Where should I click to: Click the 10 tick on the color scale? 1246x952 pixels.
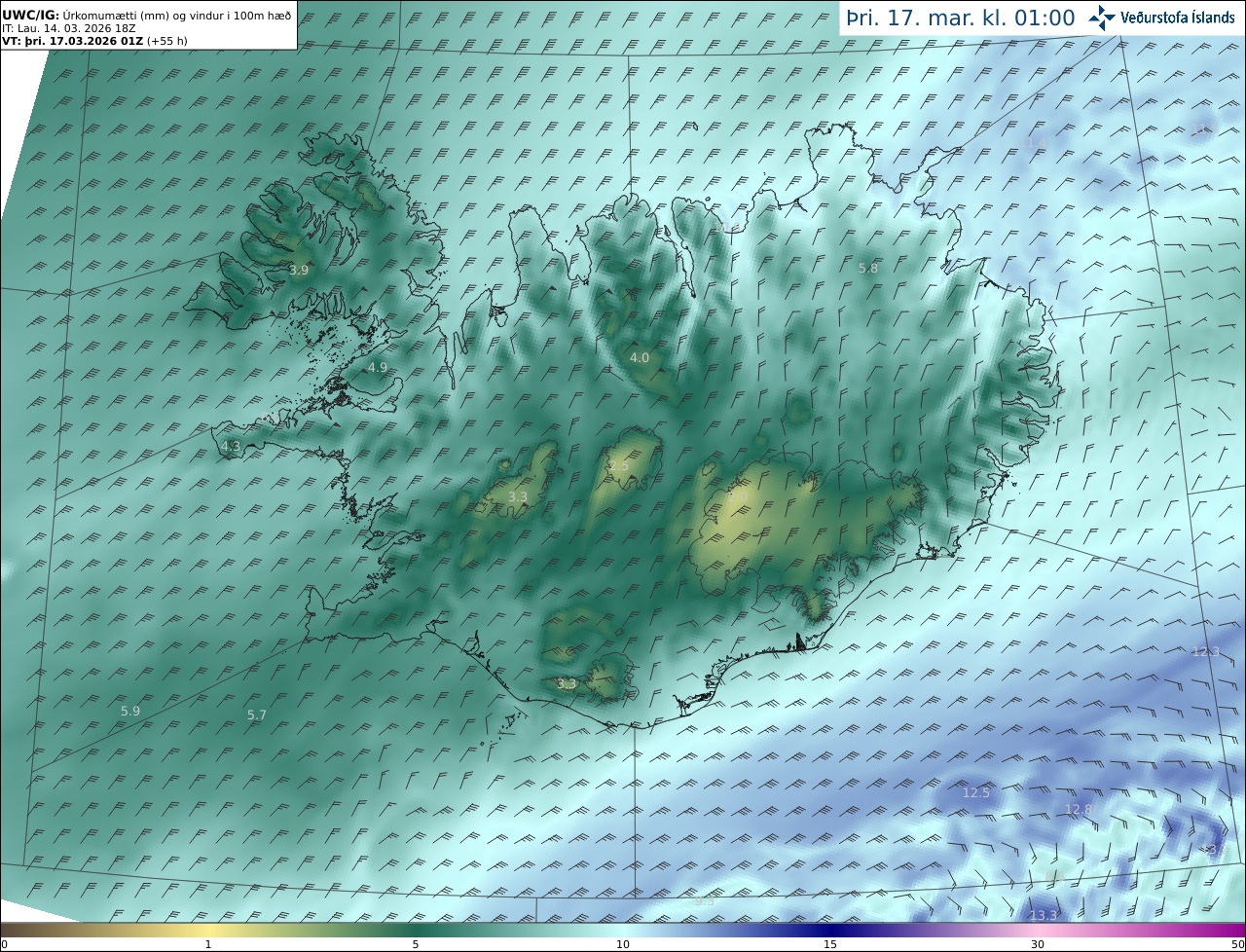coord(623,944)
